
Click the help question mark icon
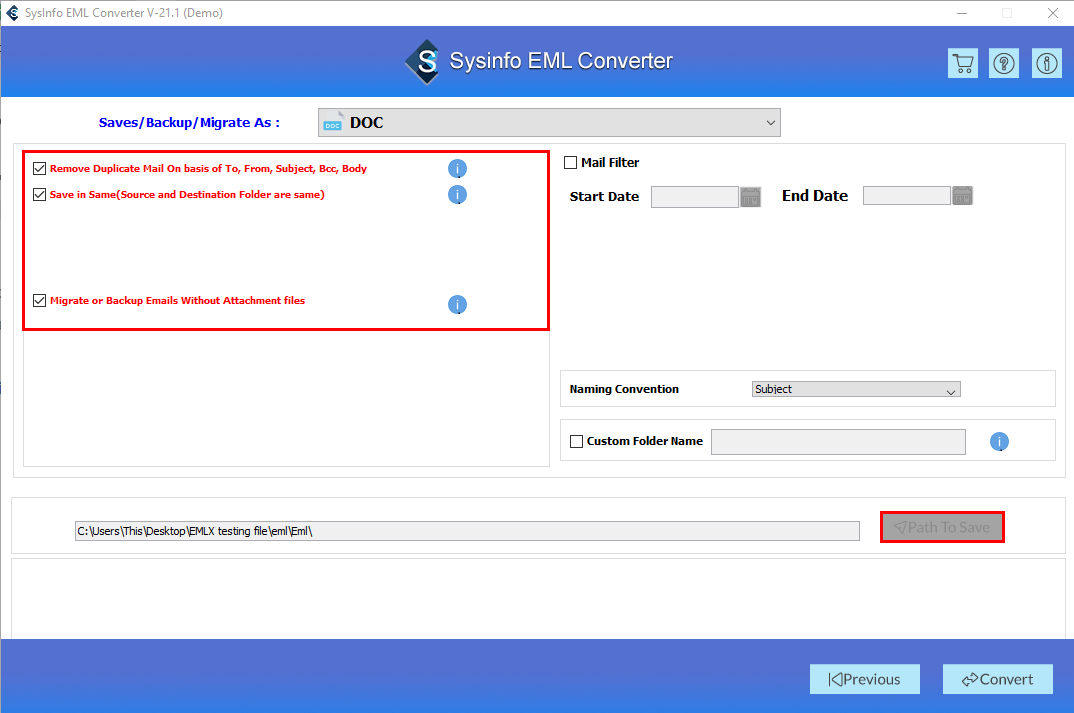[x=1003, y=62]
